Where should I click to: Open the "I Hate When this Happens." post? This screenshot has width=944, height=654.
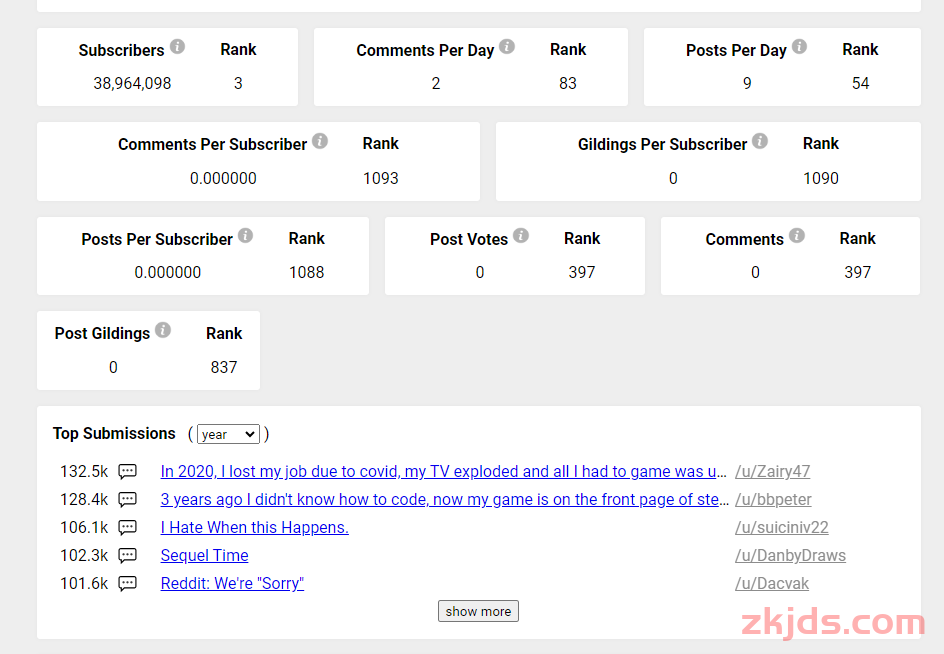[x=254, y=527]
